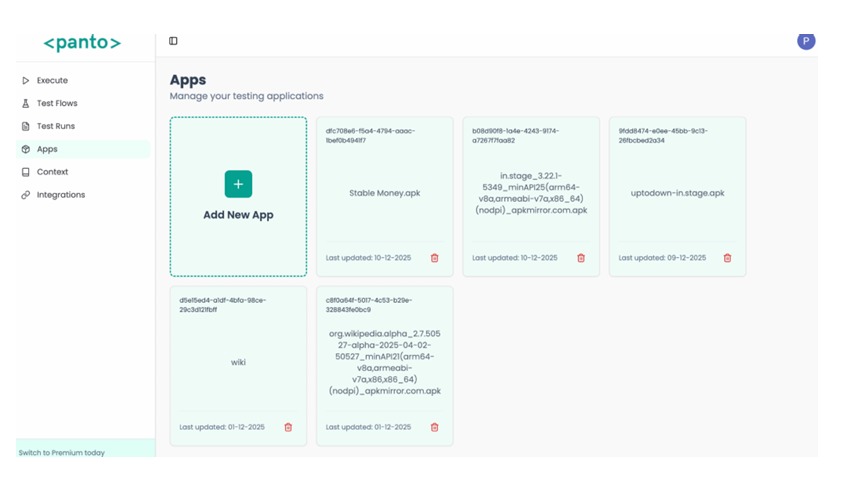This screenshot has width=856, height=483.
Task: Click the Add New App card
Action: point(238,215)
